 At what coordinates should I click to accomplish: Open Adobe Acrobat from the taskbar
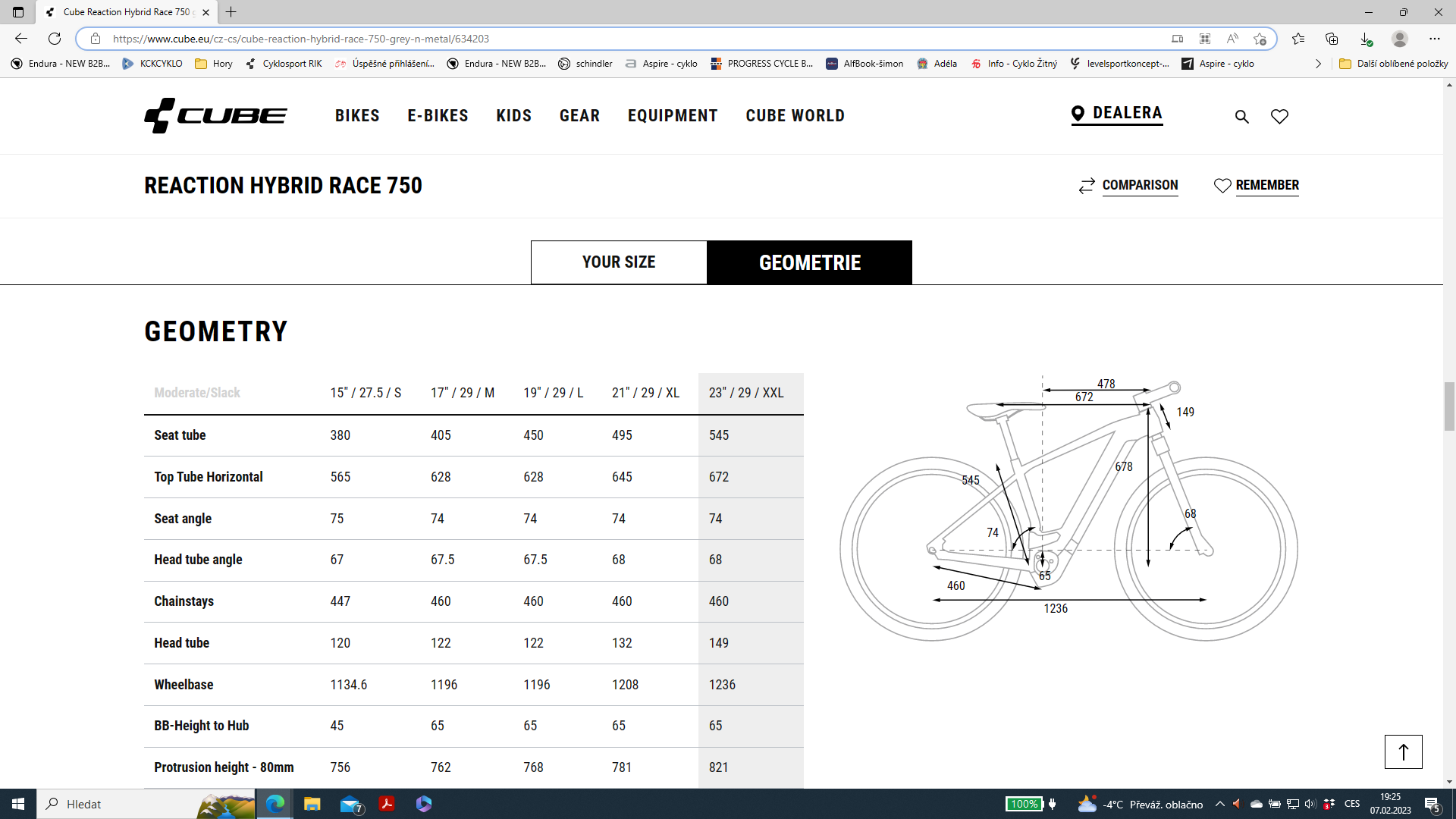pyautogui.click(x=387, y=804)
